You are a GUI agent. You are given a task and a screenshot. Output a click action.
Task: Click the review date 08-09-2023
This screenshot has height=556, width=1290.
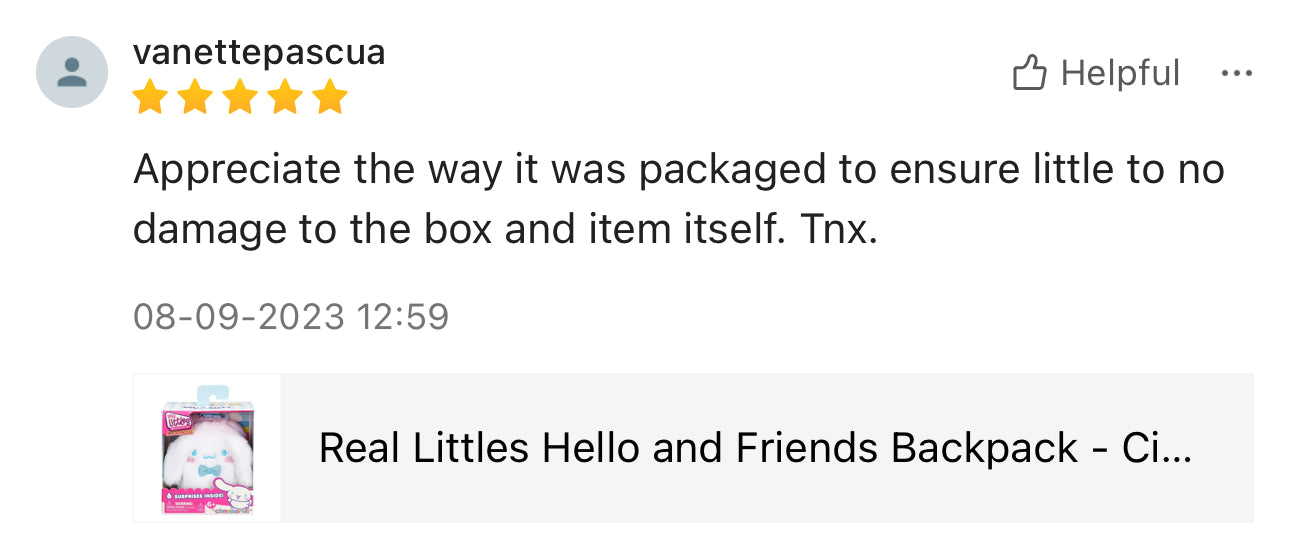239,317
